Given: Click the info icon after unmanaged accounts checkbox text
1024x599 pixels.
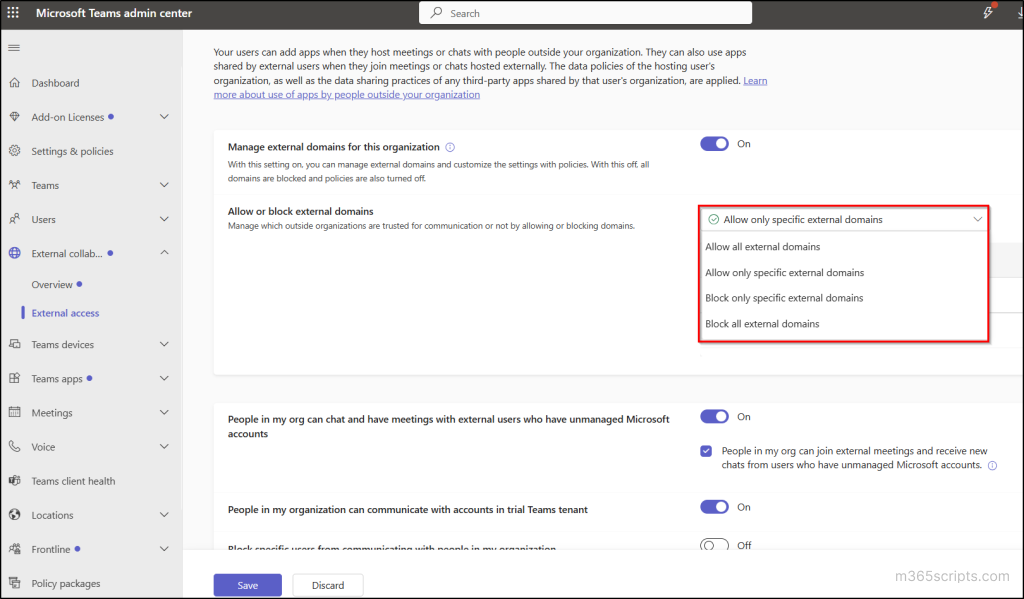Looking at the screenshot, I should click(993, 466).
